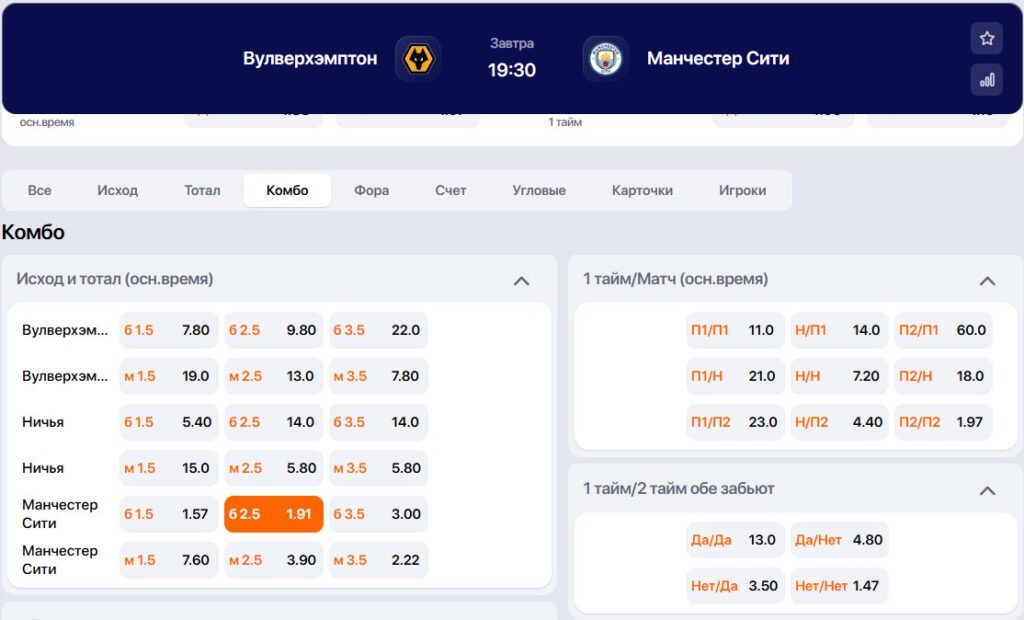Screen dimensions: 1024x620
Task: Select Манчестер Сити м 3.5 odds 2.22
Action: pos(378,560)
